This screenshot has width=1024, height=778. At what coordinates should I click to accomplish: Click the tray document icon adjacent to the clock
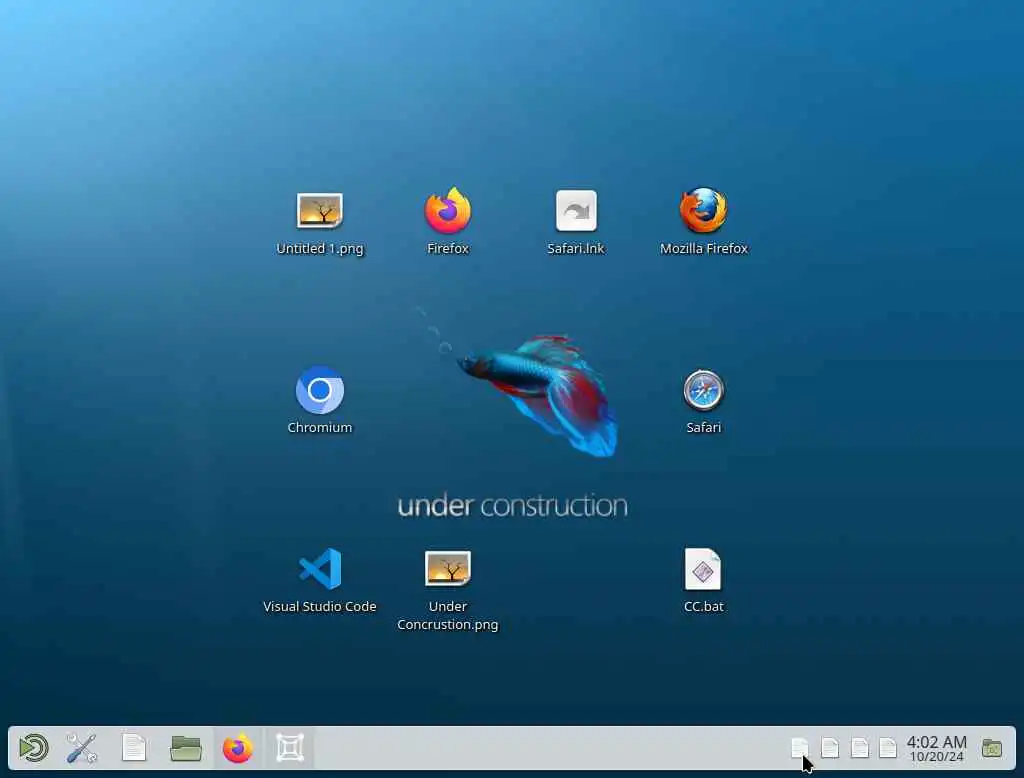click(888, 748)
